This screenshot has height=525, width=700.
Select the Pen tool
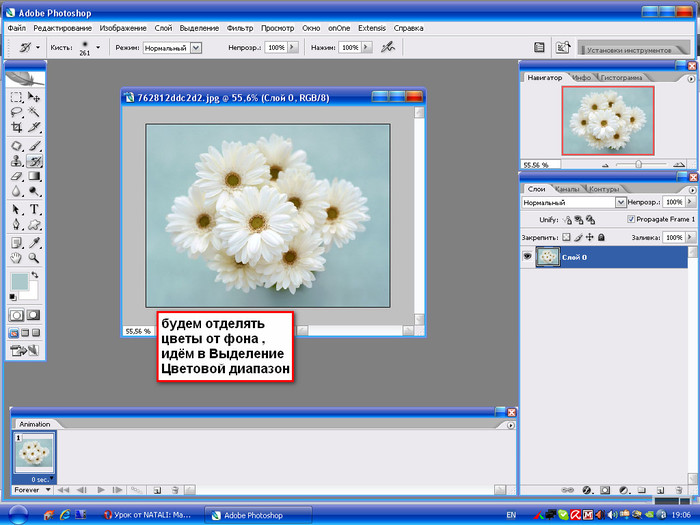coord(17,224)
